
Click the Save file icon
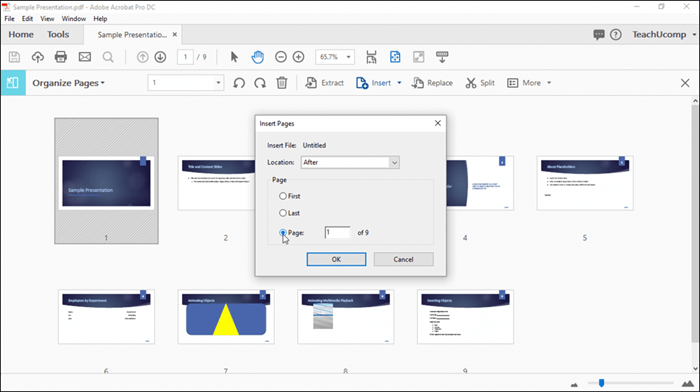pyautogui.click(x=14, y=57)
